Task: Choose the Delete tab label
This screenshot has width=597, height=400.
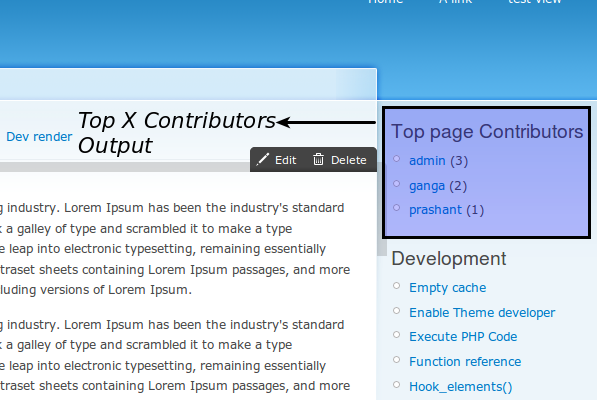Action: click(x=348, y=160)
